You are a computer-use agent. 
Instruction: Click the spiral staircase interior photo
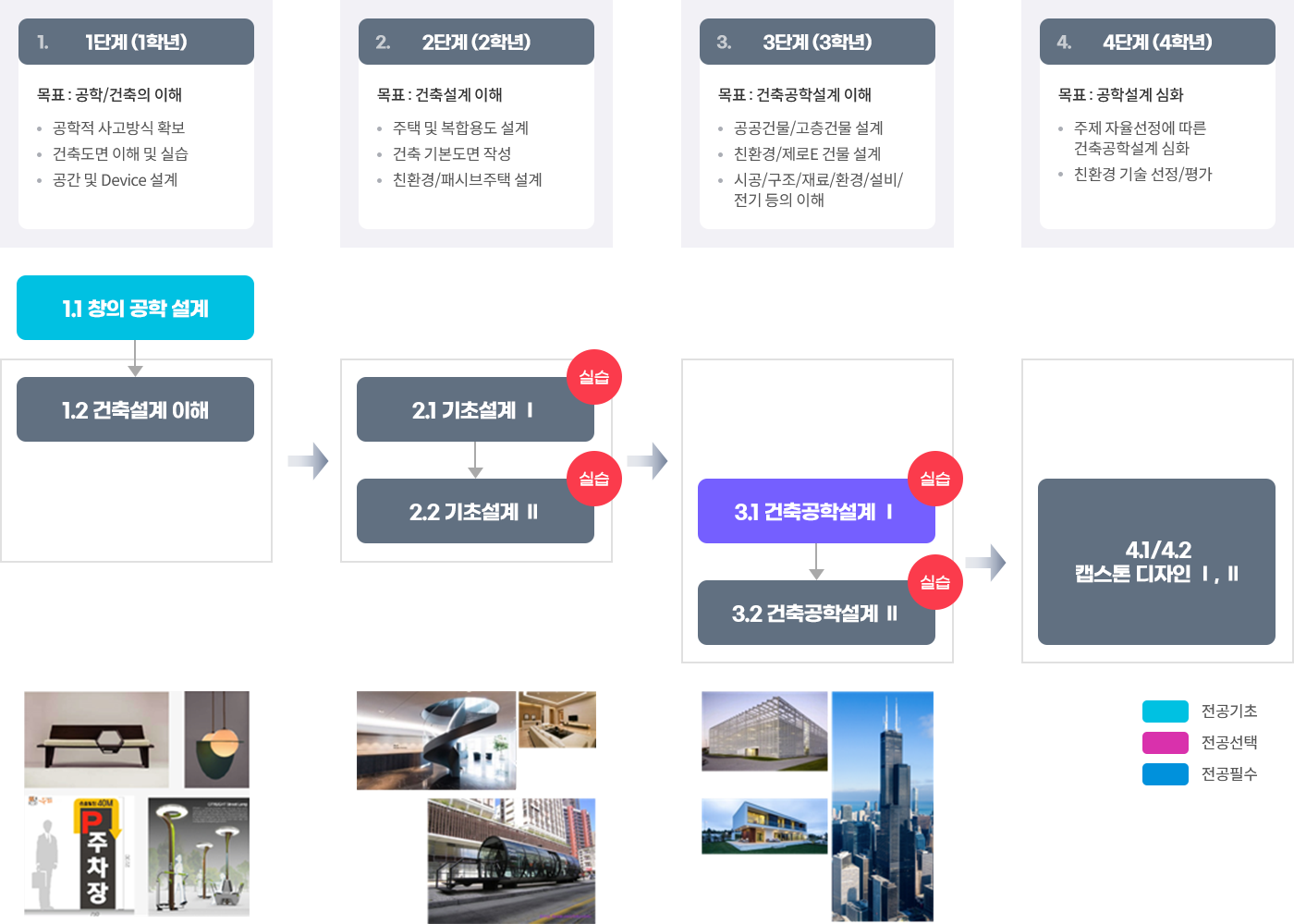(436, 741)
